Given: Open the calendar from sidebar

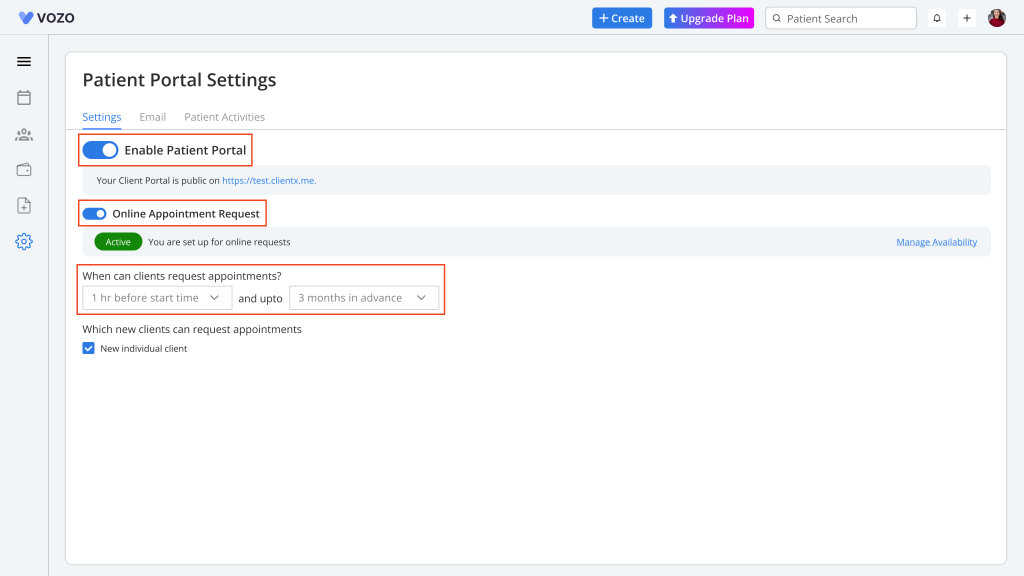Looking at the screenshot, I should point(24,97).
